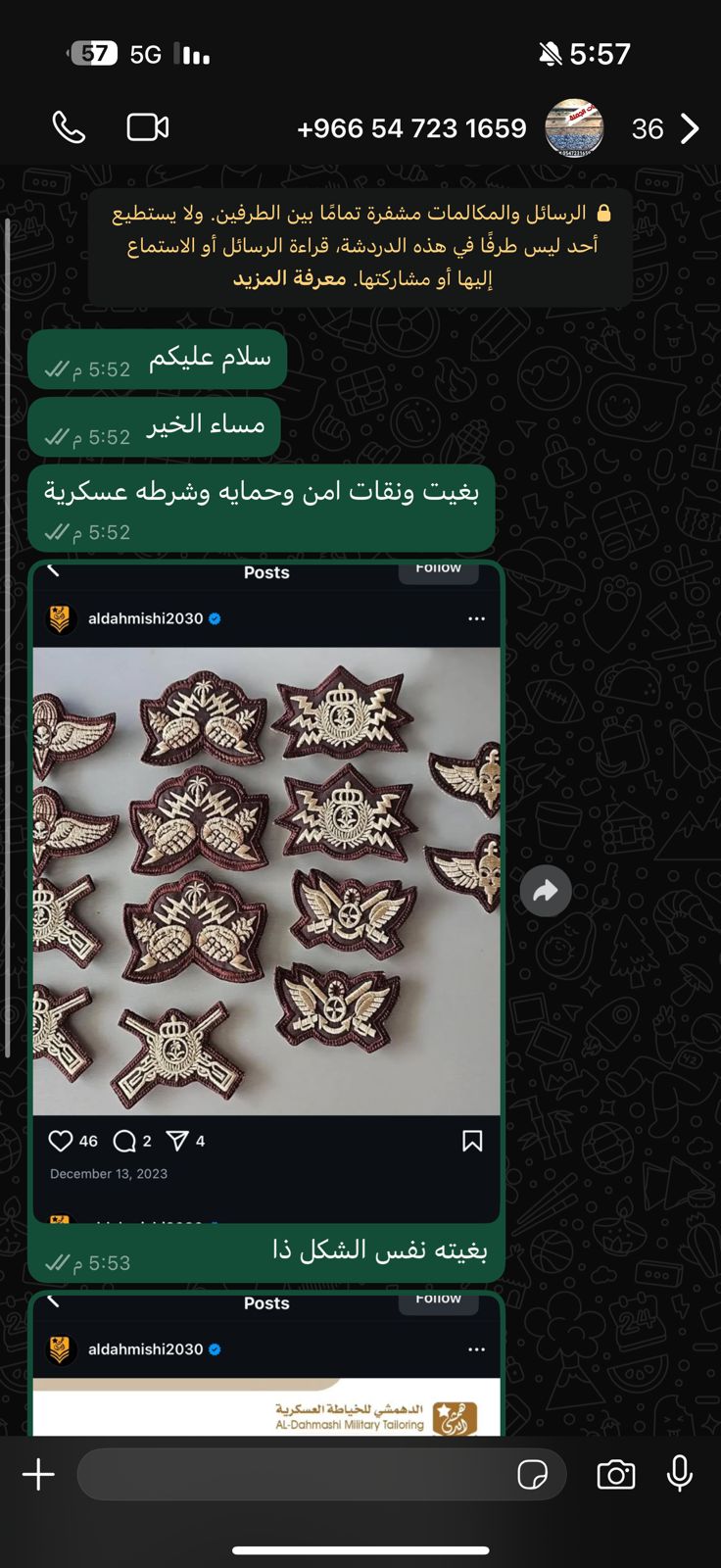Open the attachment plus menu
The height and width of the screenshot is (1568, 721).
(x=38, y=1474)
